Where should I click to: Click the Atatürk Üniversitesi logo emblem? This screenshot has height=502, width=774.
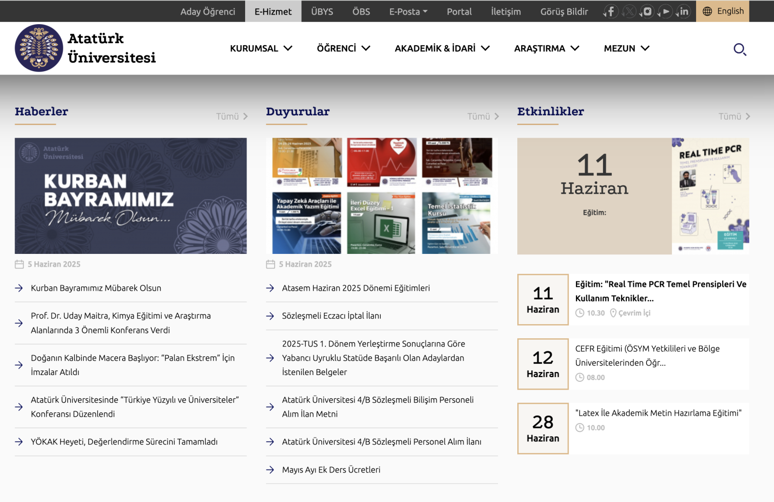tap(39, 48)
